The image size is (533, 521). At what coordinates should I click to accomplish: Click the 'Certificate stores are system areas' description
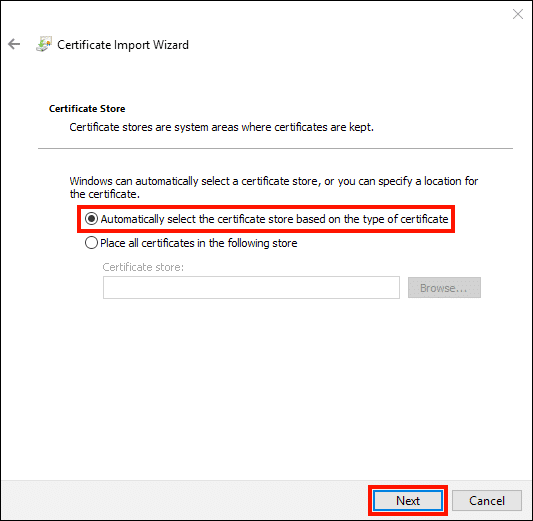(x=221, y=127)
